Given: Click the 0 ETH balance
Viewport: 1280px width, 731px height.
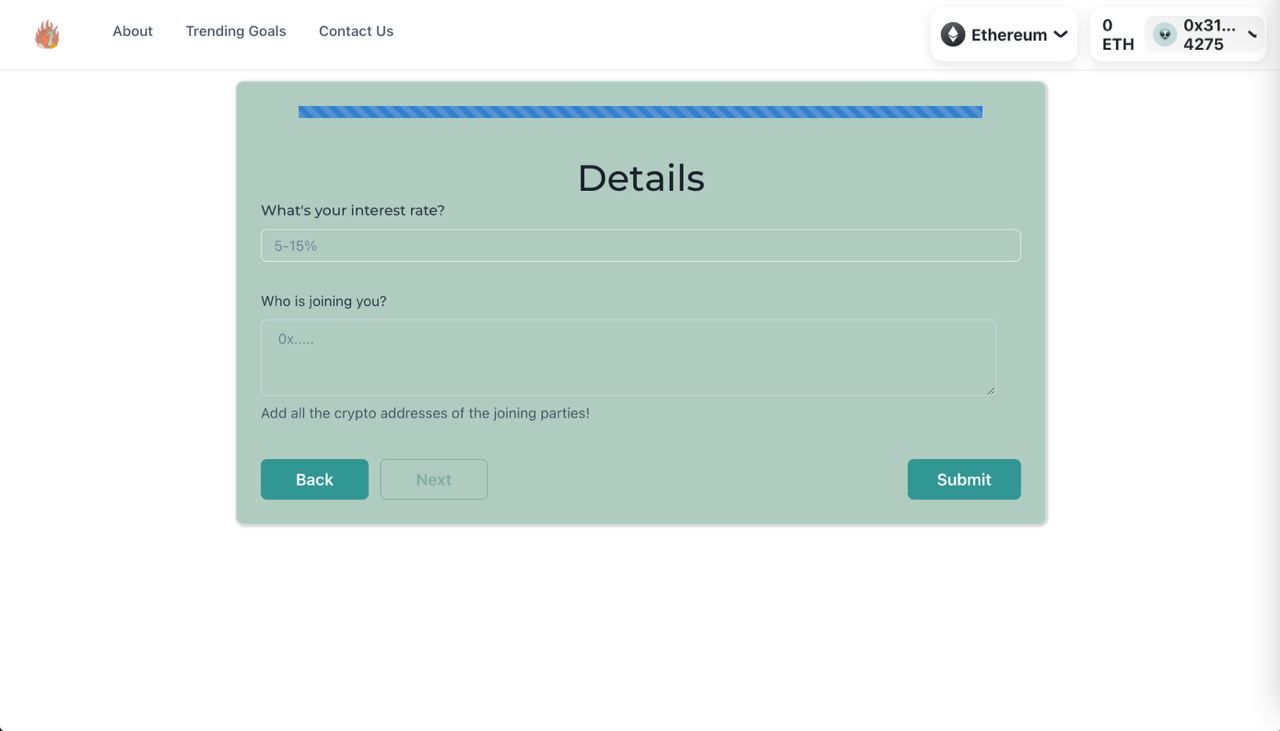Looking at the screenshot, I should (1118, 35).
